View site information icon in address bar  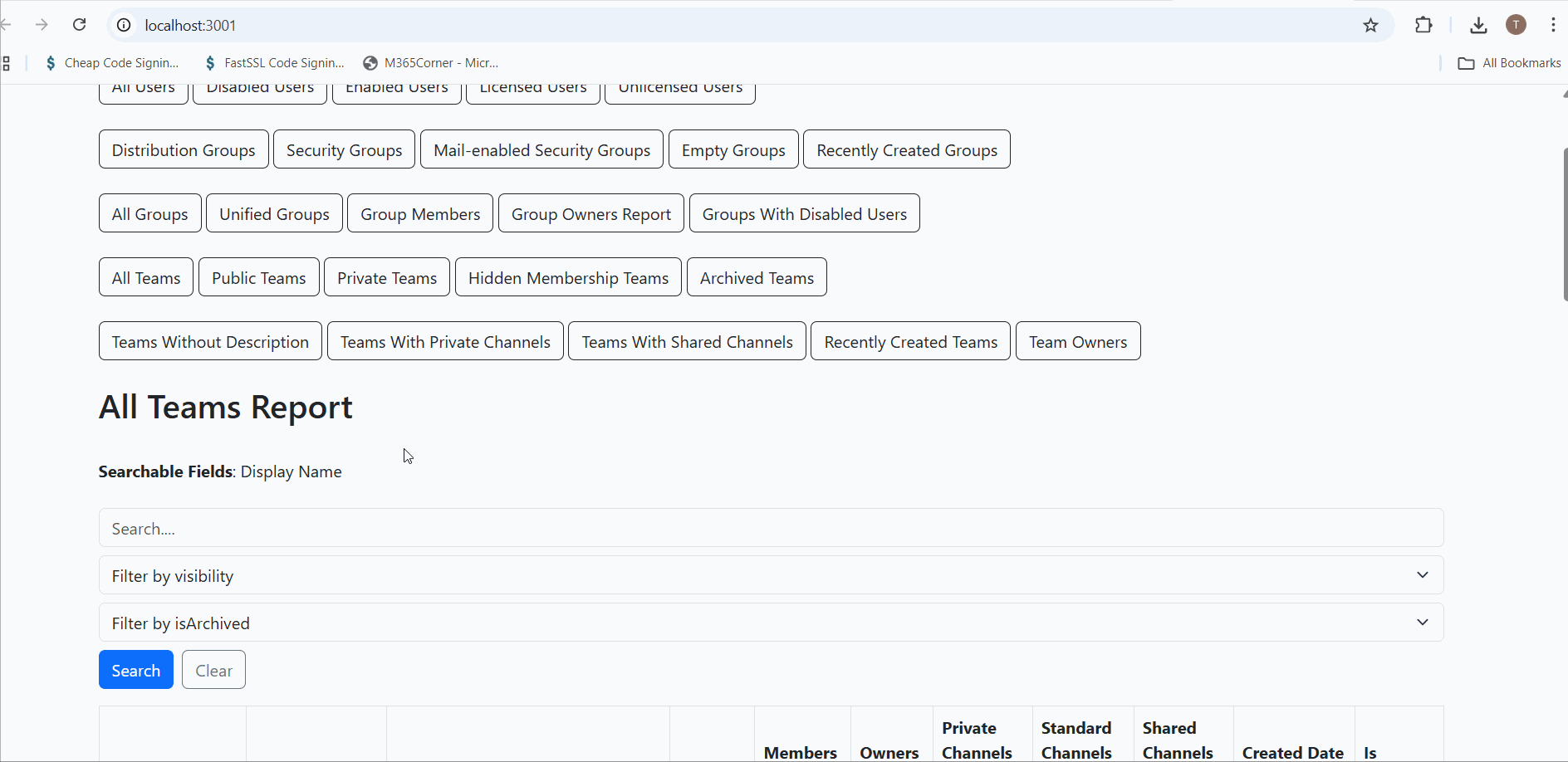[x=124, y=25]
